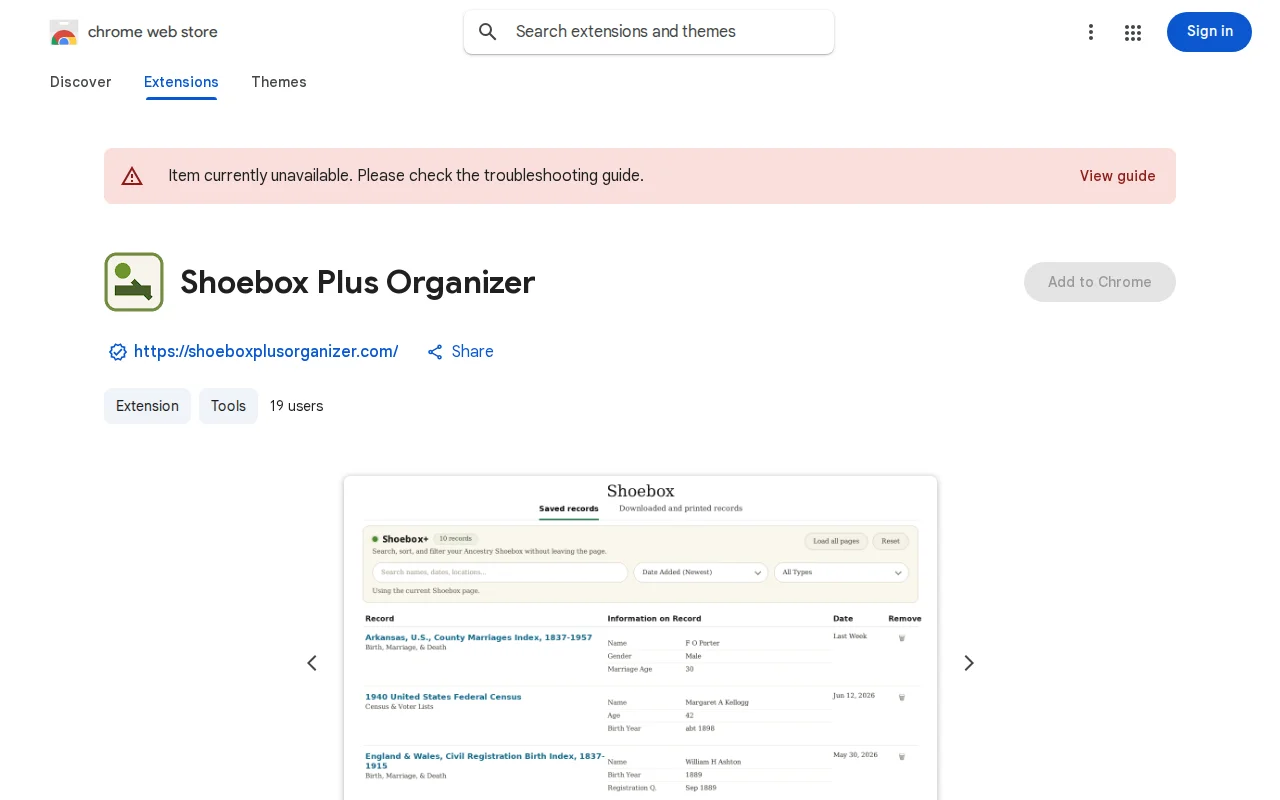Click trash icon for 1940 Census record

(901, 697)
